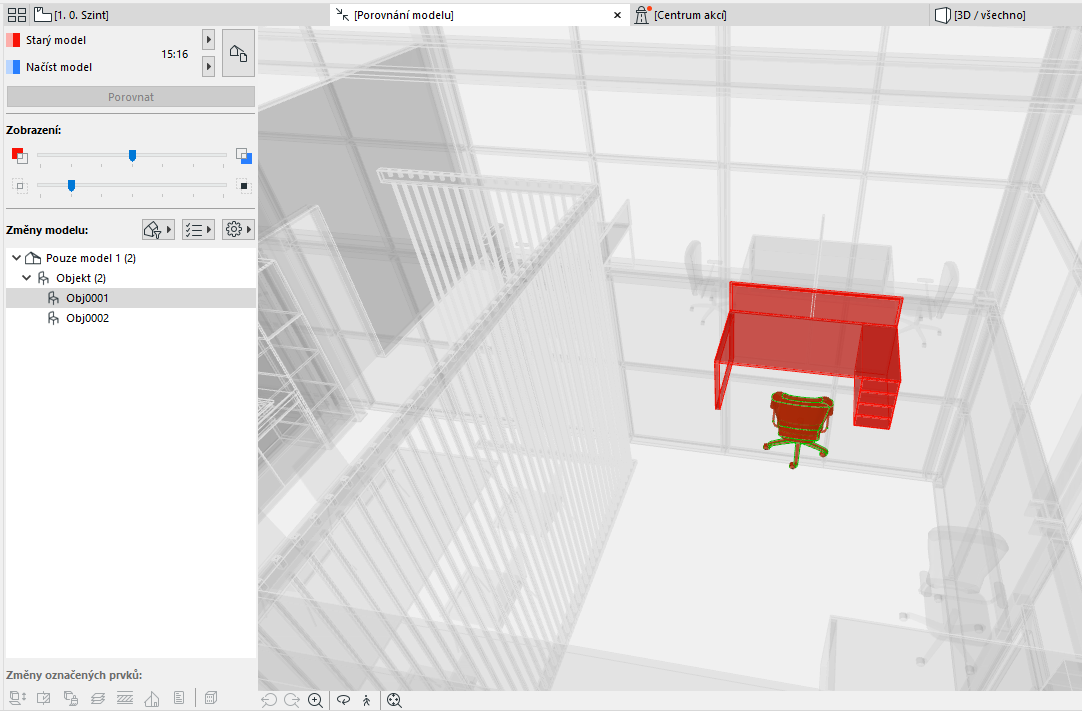The height and width of the screenshot is (711, 1082).
Task: Click the zoom in magnifier icon
Action: [x=315, y=700]
